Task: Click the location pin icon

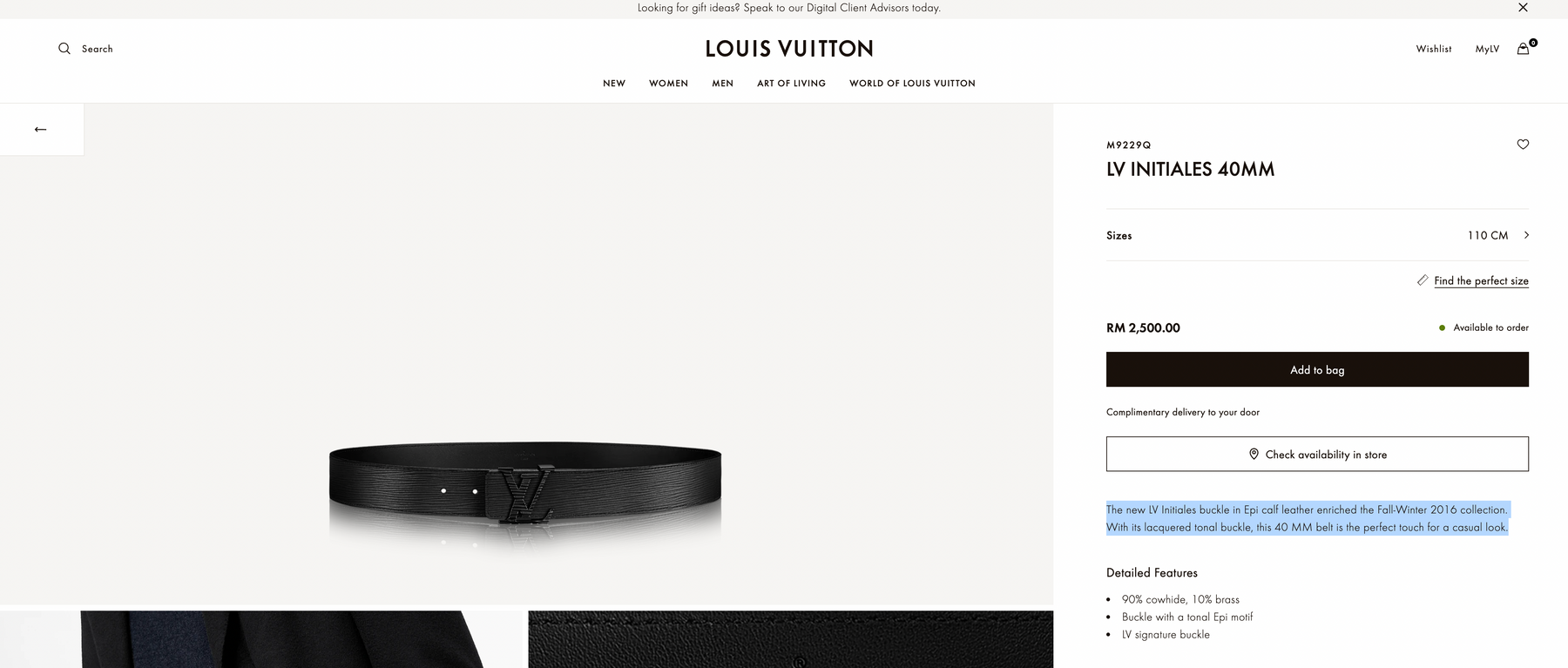Action: (1254, 454)
